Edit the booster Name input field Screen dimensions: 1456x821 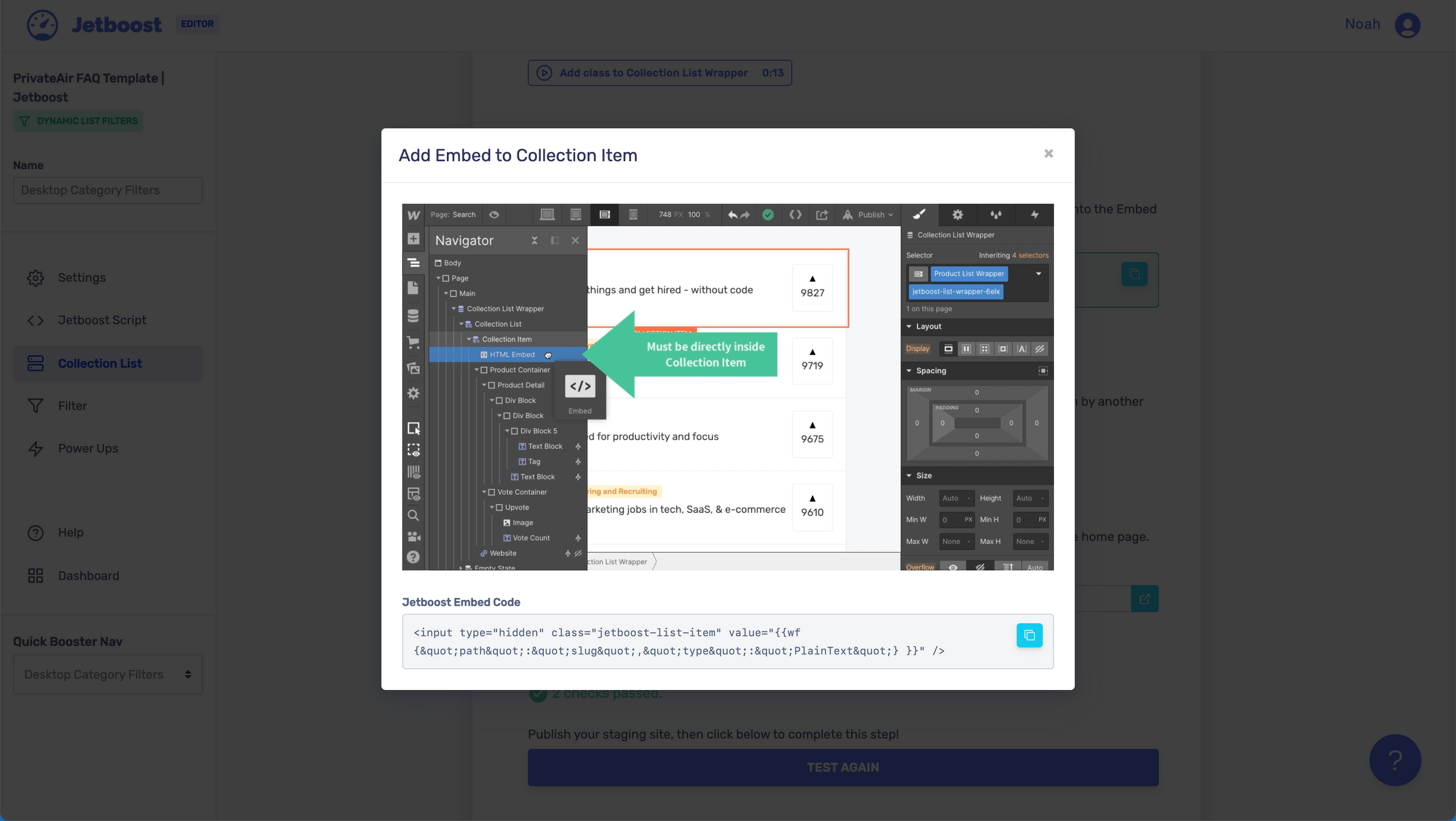[108, 190]
